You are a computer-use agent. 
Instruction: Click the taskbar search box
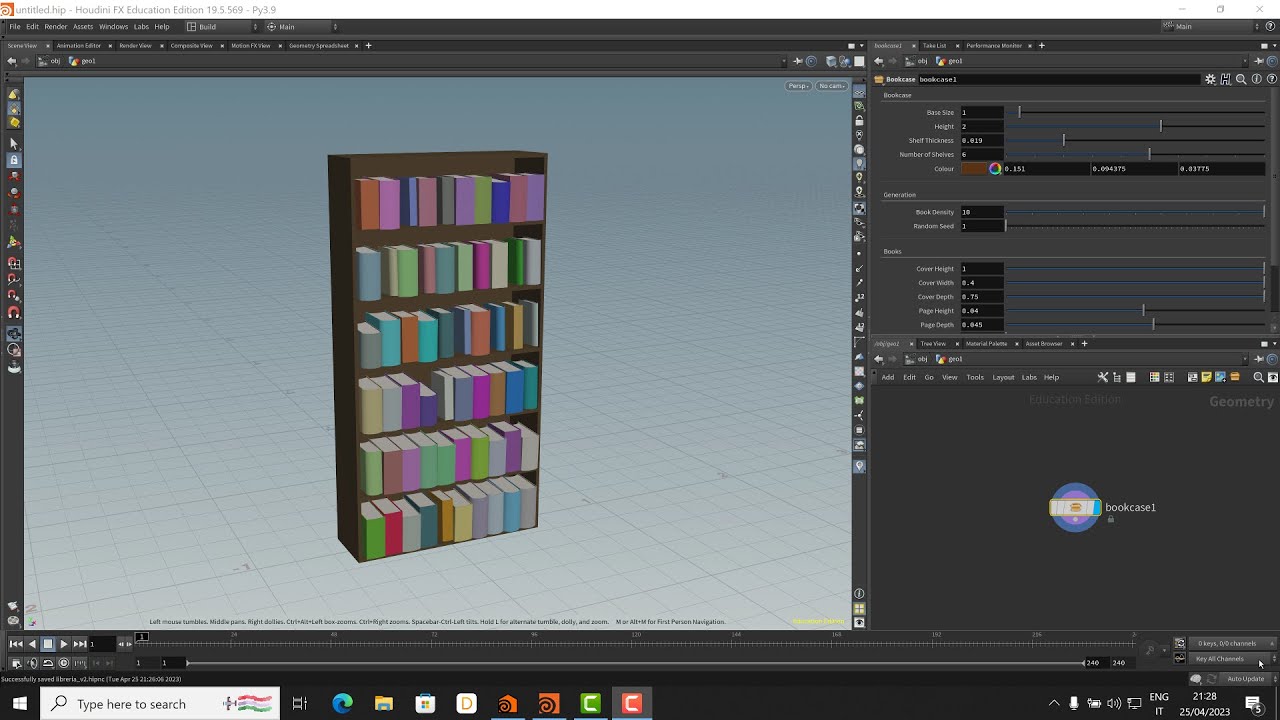160,704
